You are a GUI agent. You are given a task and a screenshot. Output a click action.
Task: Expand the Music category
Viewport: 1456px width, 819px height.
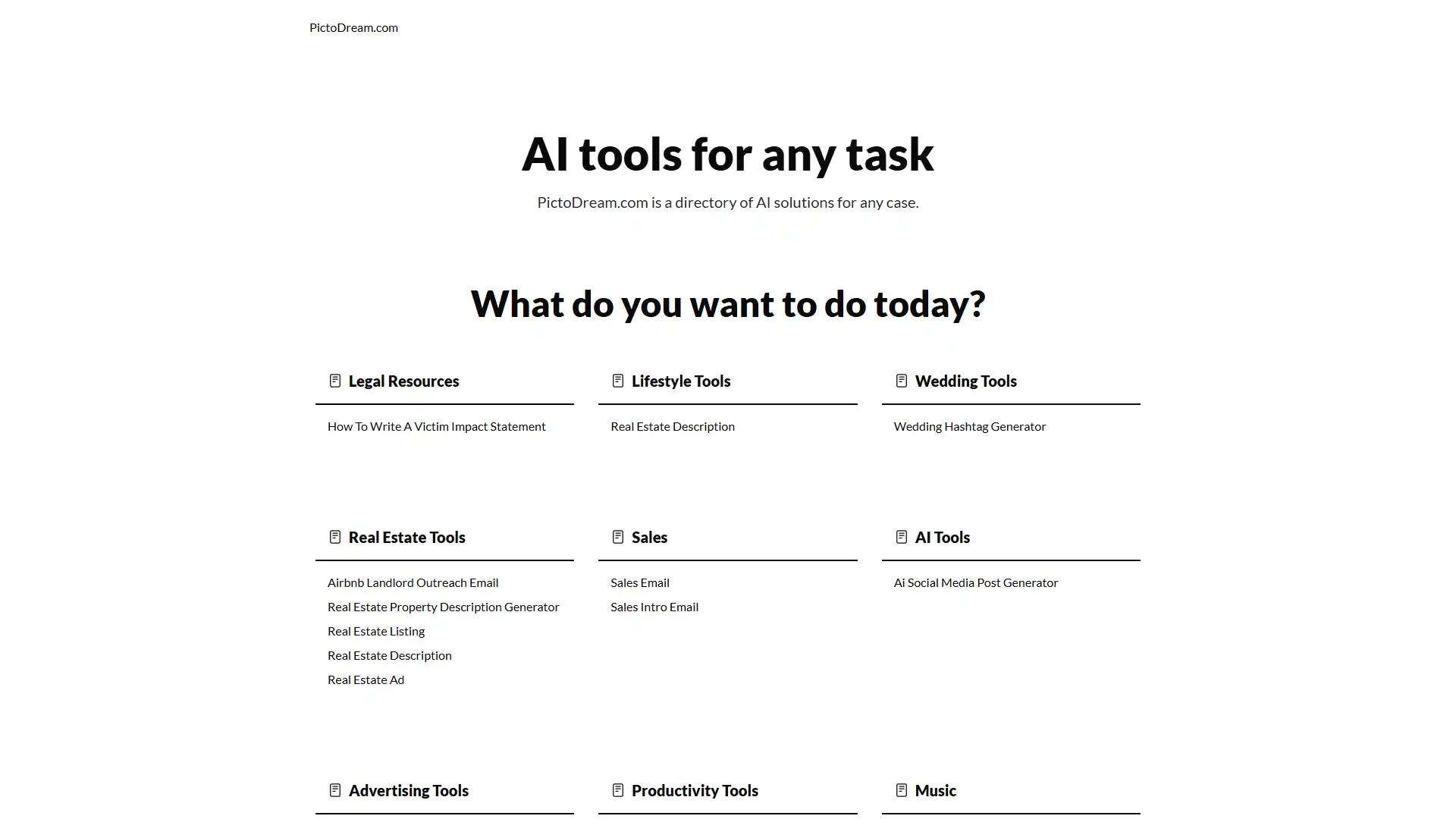(935, 789)
